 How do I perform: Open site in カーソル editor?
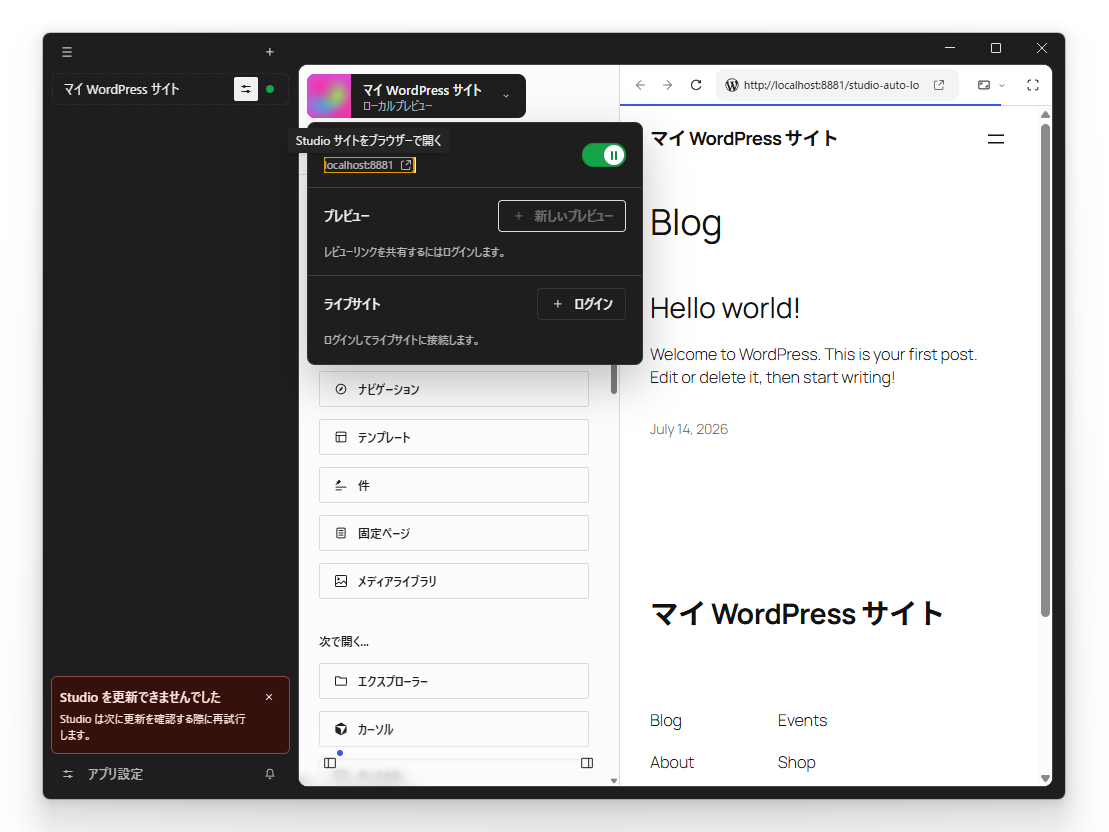click(453, 729)
